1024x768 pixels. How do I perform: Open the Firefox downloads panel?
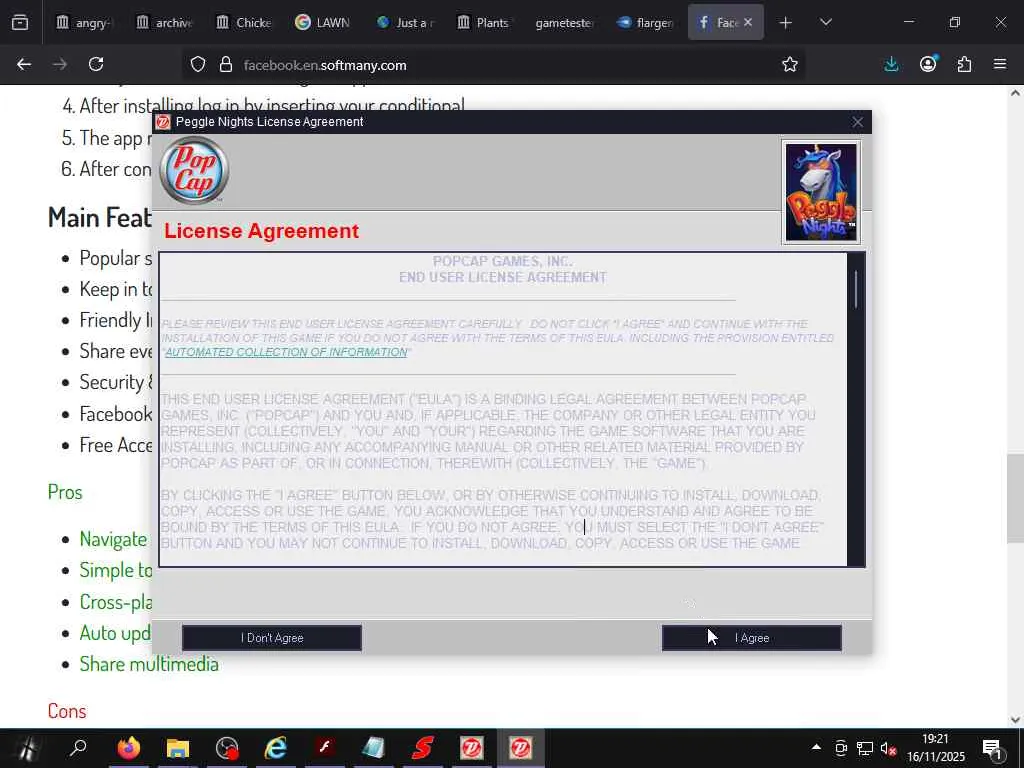pos(891,64)
